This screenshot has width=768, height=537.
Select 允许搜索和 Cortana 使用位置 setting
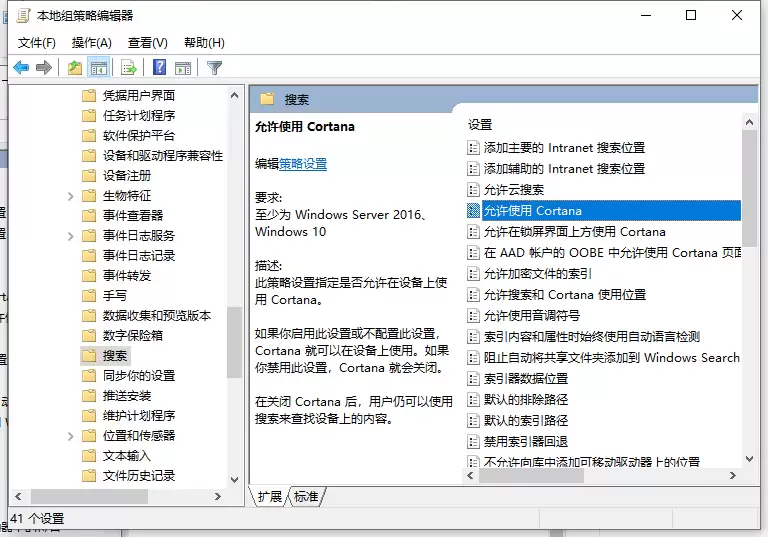(565, 294)
